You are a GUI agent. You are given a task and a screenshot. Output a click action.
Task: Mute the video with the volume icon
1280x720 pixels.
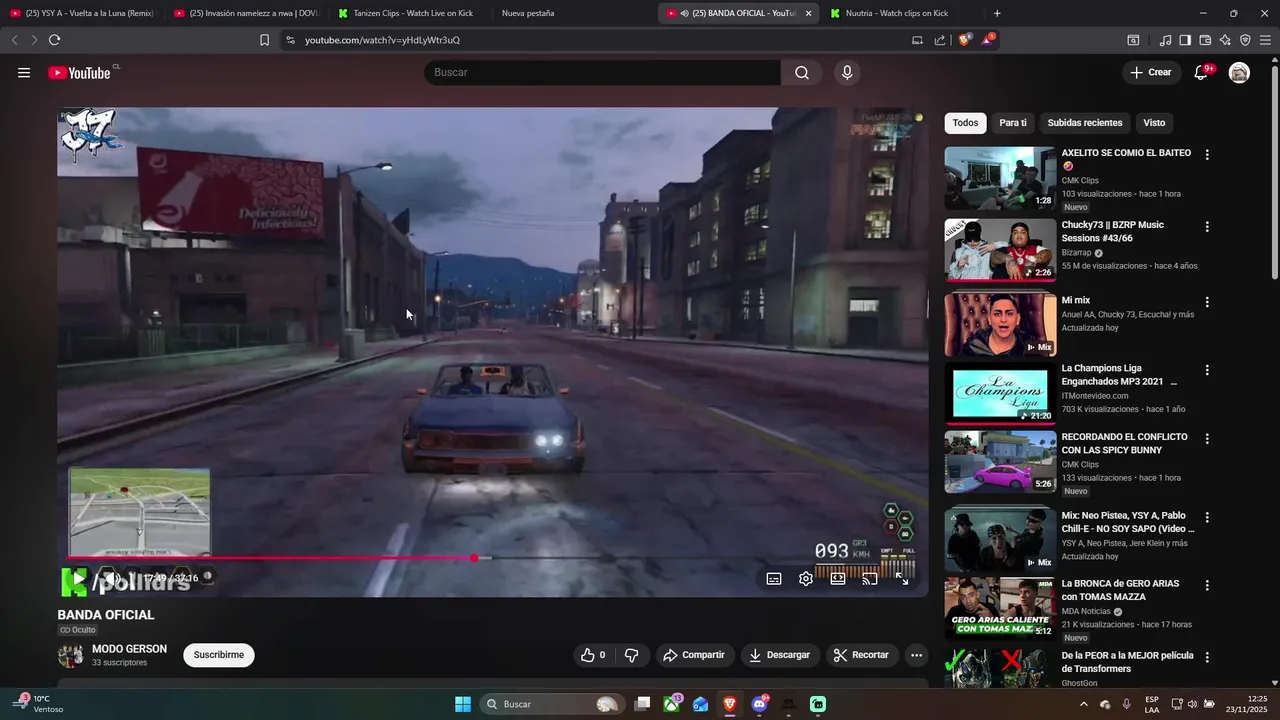coord(113,578)
